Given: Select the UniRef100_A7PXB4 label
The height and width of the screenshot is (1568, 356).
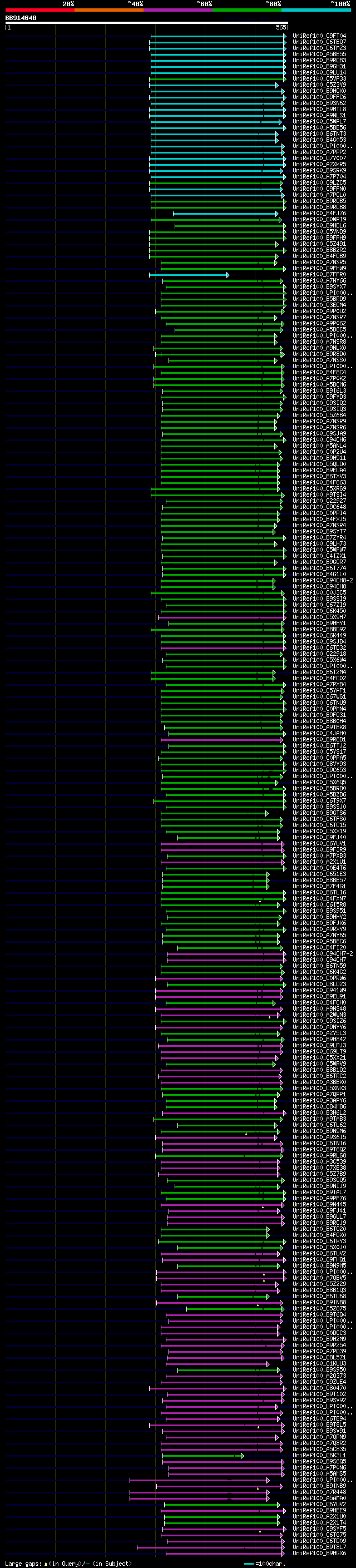Looking at the screenshot, I should pyautogui.click(x=319, y=684).
